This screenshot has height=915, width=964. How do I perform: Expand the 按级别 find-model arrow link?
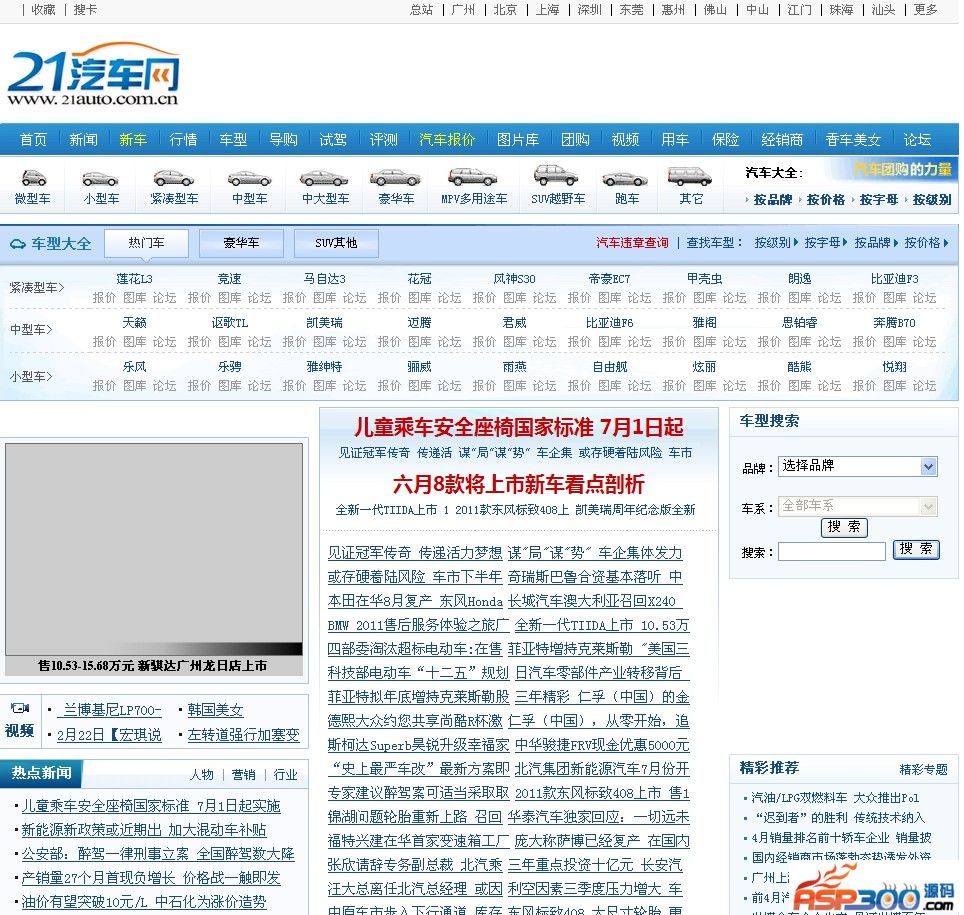pos(776,243)
